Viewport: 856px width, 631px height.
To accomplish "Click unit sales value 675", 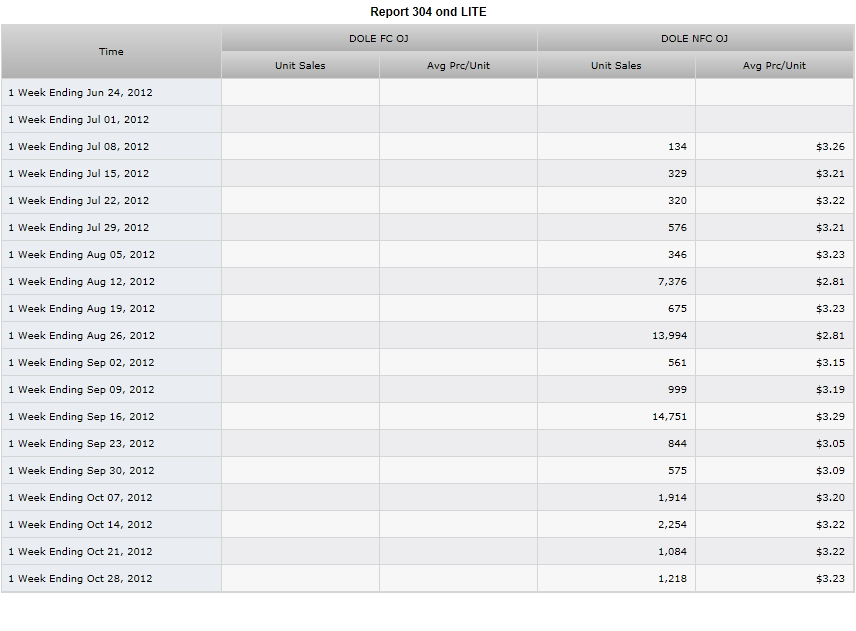I will [x=677, y=308].
